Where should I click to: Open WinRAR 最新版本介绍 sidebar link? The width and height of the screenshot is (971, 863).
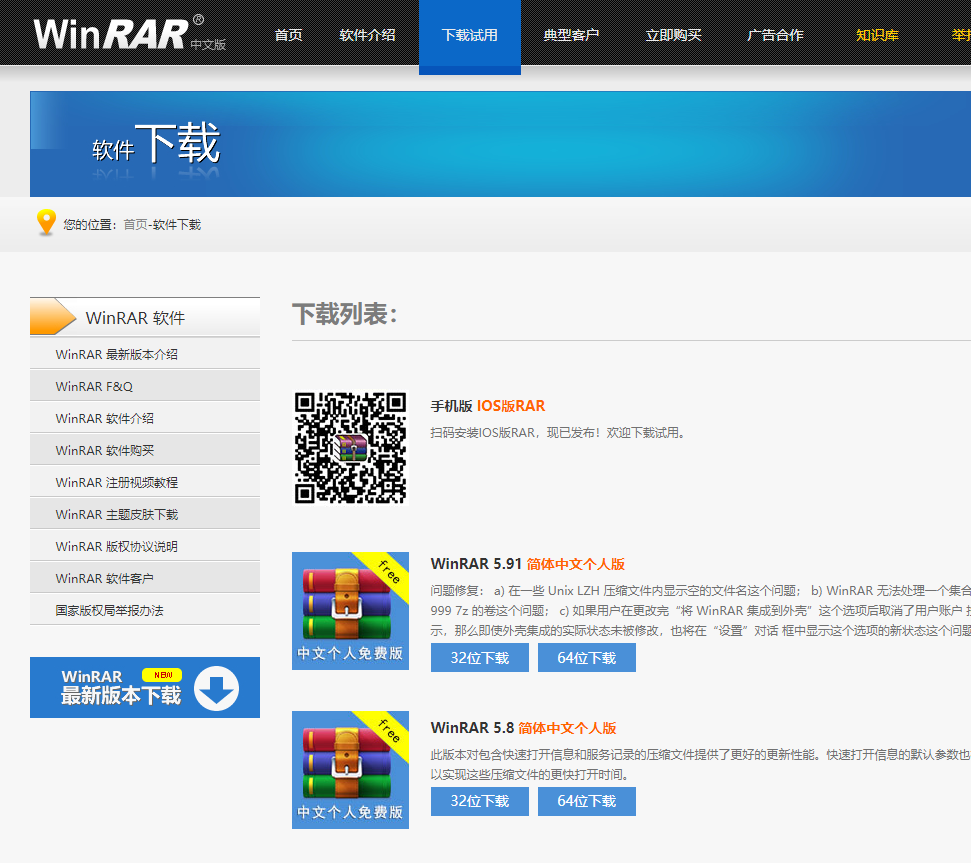tap(117, 354)
